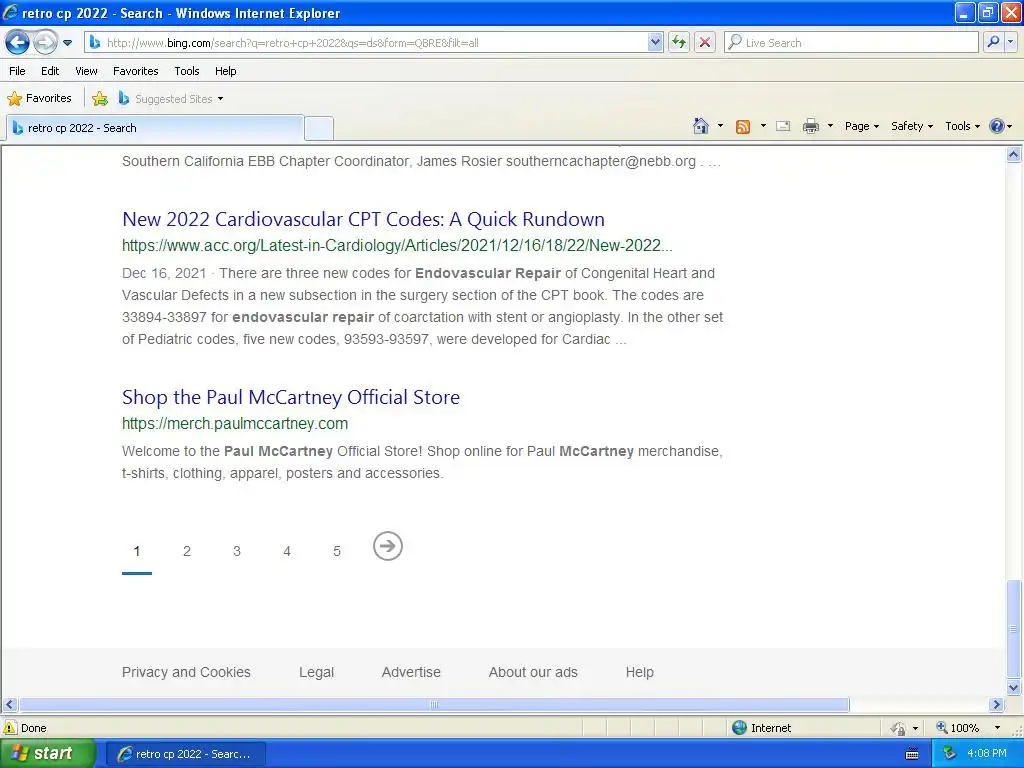Expand the Print dropdown arrow
The height and width of the screenshot is (768, 1024).
[x=830, y=126]
